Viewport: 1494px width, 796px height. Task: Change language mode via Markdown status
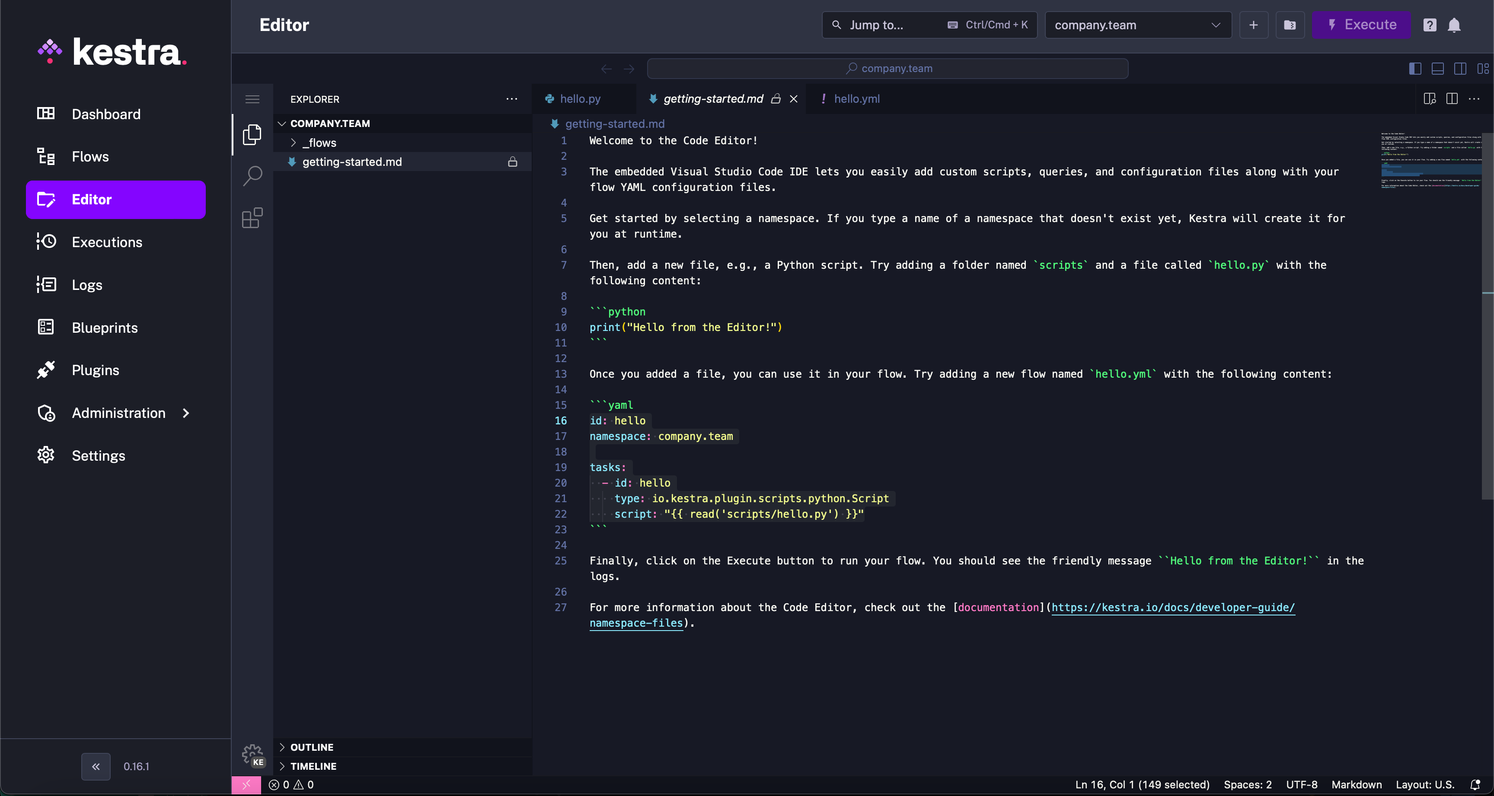point(1357,785)
